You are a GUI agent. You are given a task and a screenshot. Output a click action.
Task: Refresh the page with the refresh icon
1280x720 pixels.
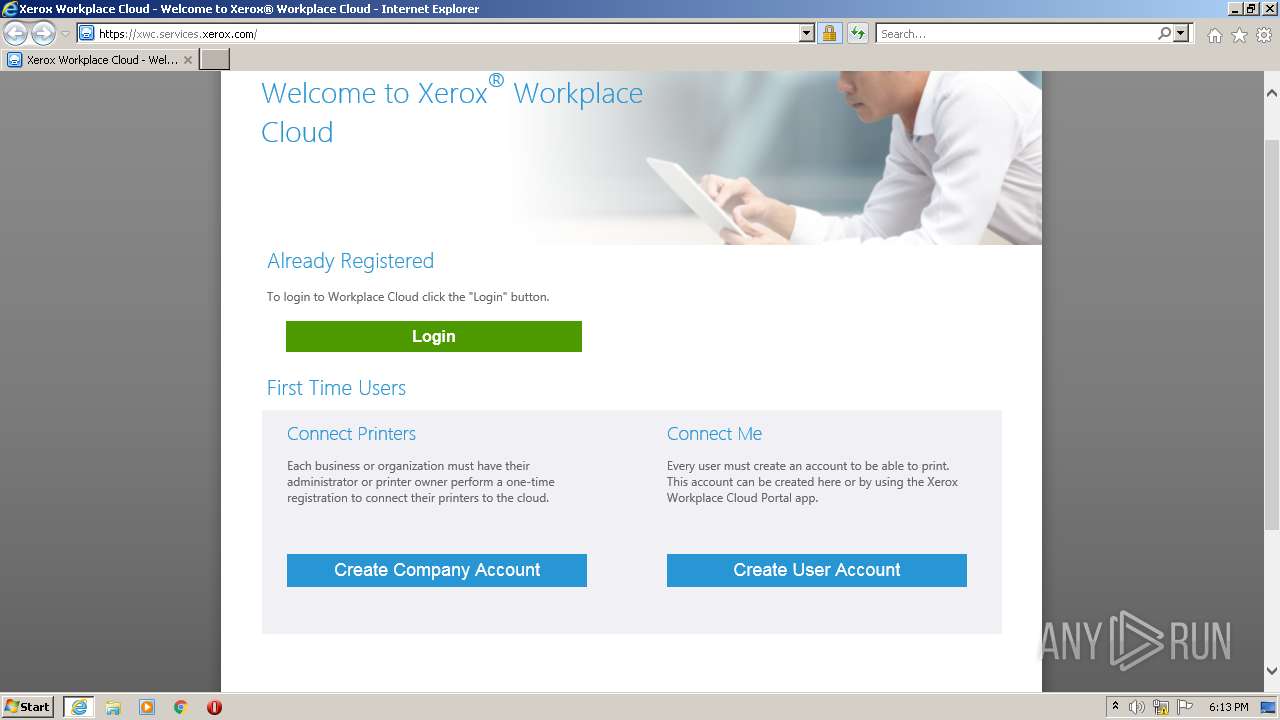tap(858, 34)
